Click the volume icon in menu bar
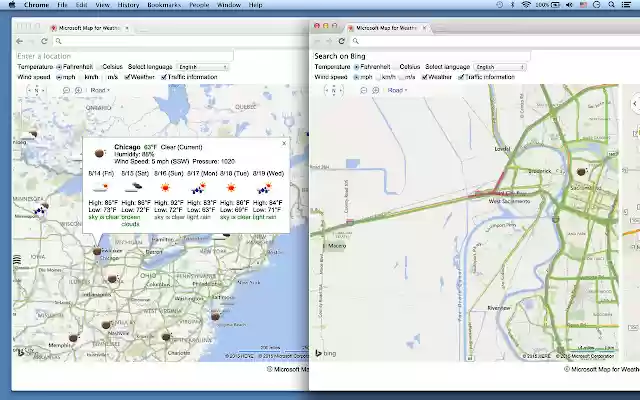 click(569, 5)
